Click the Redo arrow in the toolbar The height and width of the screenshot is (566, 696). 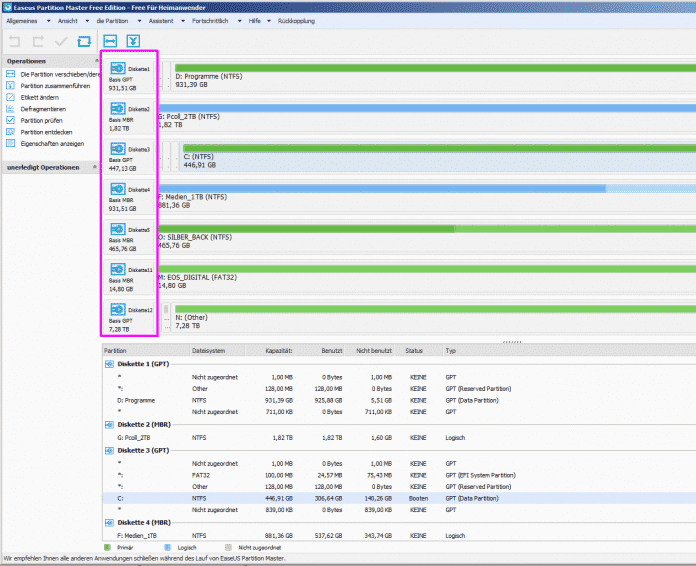click(x=38, y=41)
